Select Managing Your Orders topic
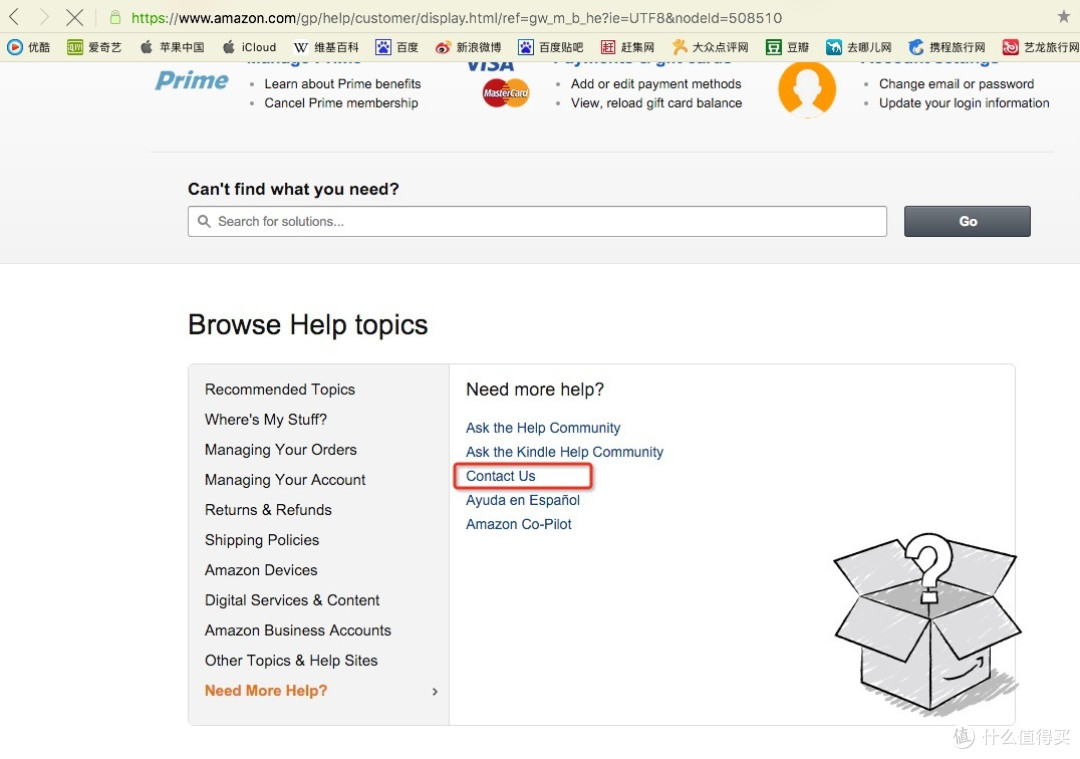1080x759 pixels. point(280,450)
